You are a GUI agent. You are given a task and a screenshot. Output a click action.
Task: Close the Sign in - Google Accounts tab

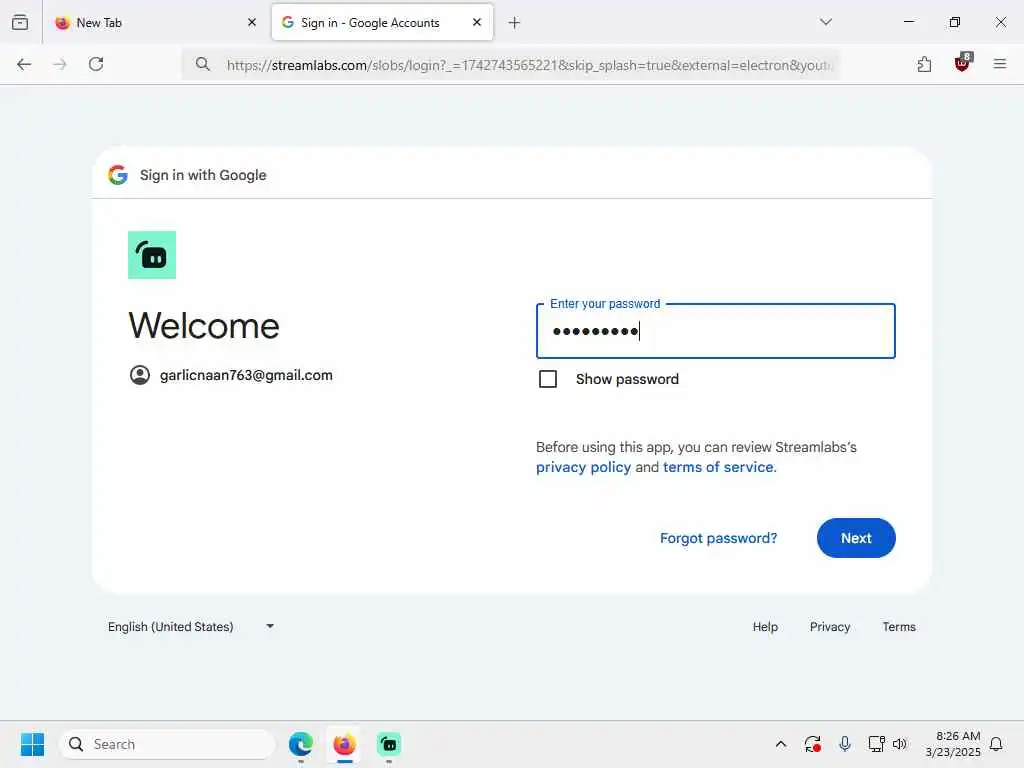[x=477, y=22]
